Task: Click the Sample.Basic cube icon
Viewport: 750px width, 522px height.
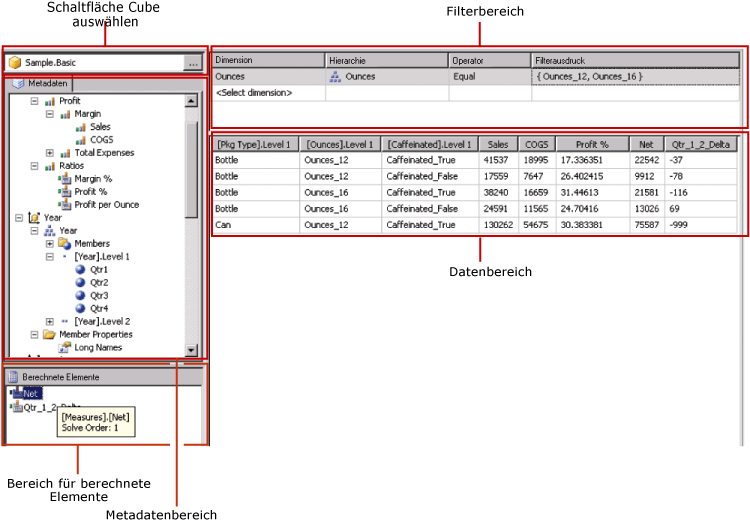Action: [15, 63]
